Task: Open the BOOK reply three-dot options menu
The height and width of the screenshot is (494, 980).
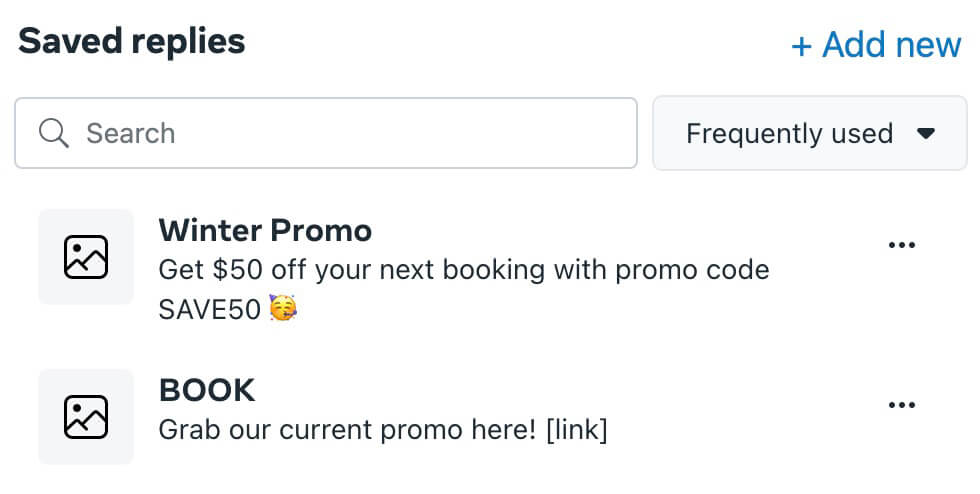Action: pos(901,405)
